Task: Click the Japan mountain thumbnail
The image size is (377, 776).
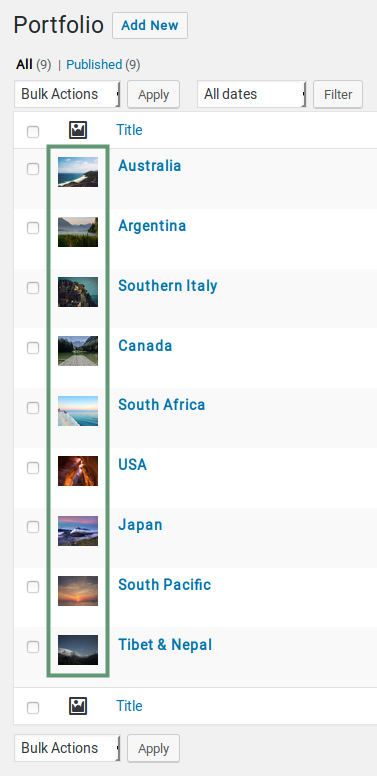Action: coord(78,531)
